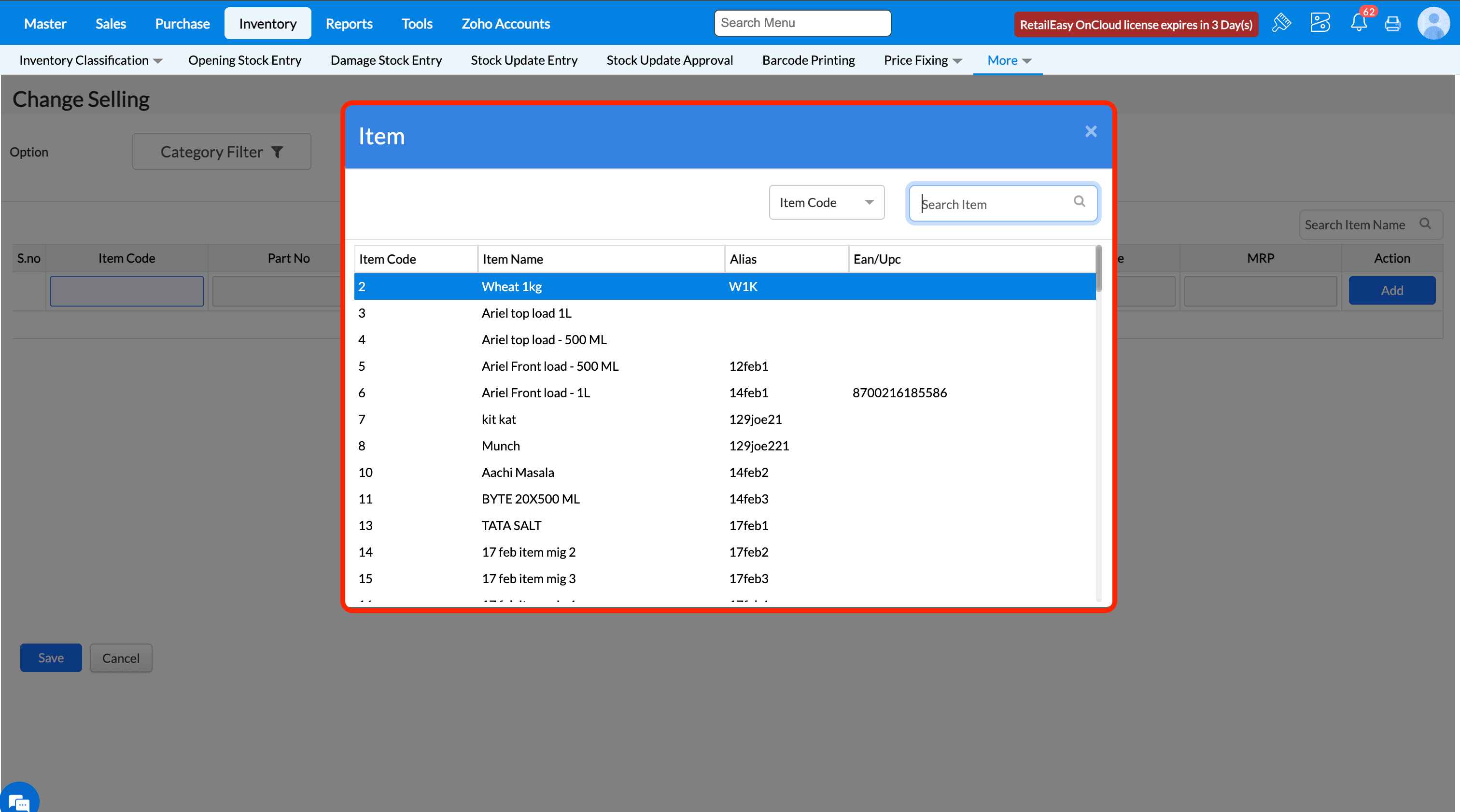This screenshot has width=1460, height=812.
Task: Click the pin/theme brush icon
Action: (x=1281, y=23)
